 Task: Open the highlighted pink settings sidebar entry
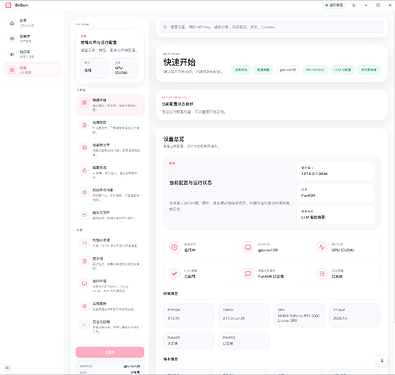click(32, 70)
